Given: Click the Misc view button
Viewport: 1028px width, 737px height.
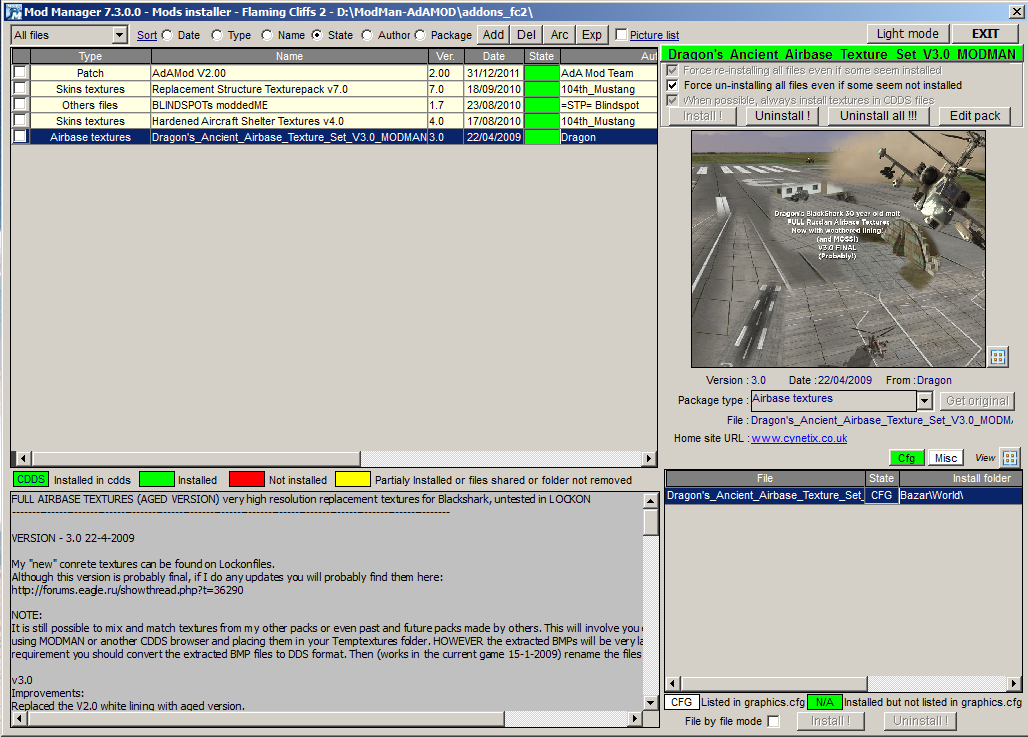Looking at the screenshot, I should coord(945,458).
